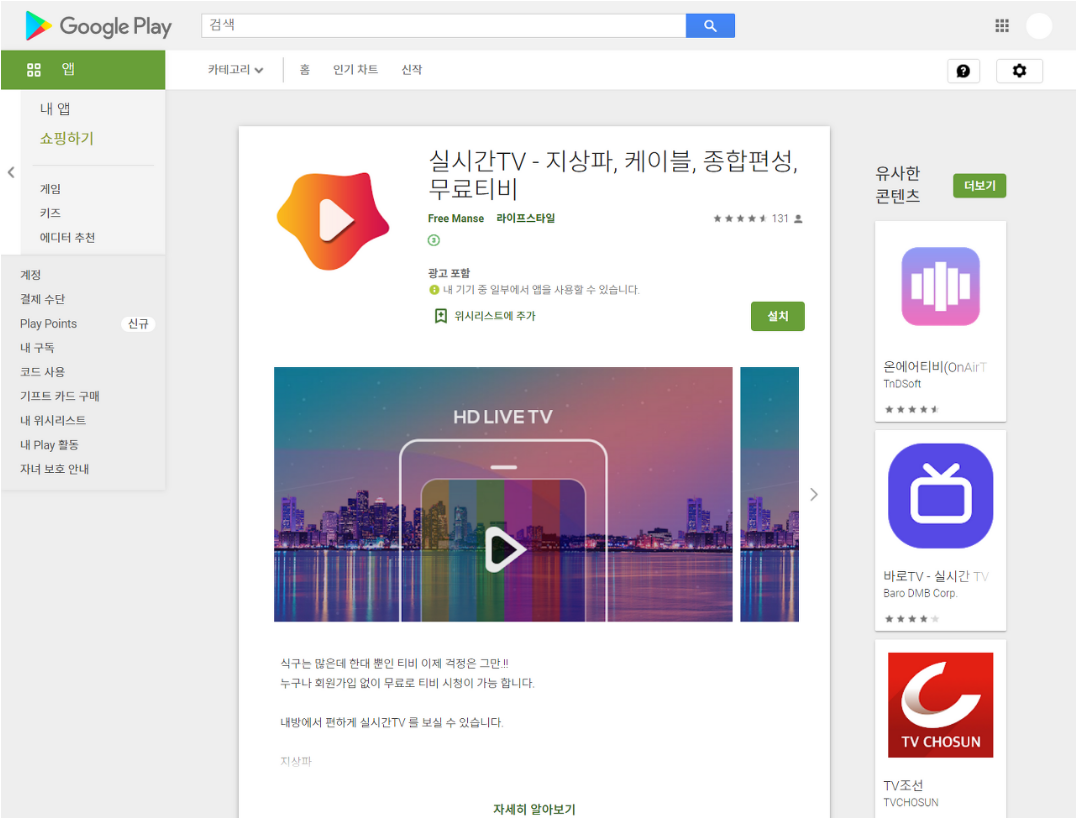
Task: Click the TV조선 app title
Action: pos(903,786)
